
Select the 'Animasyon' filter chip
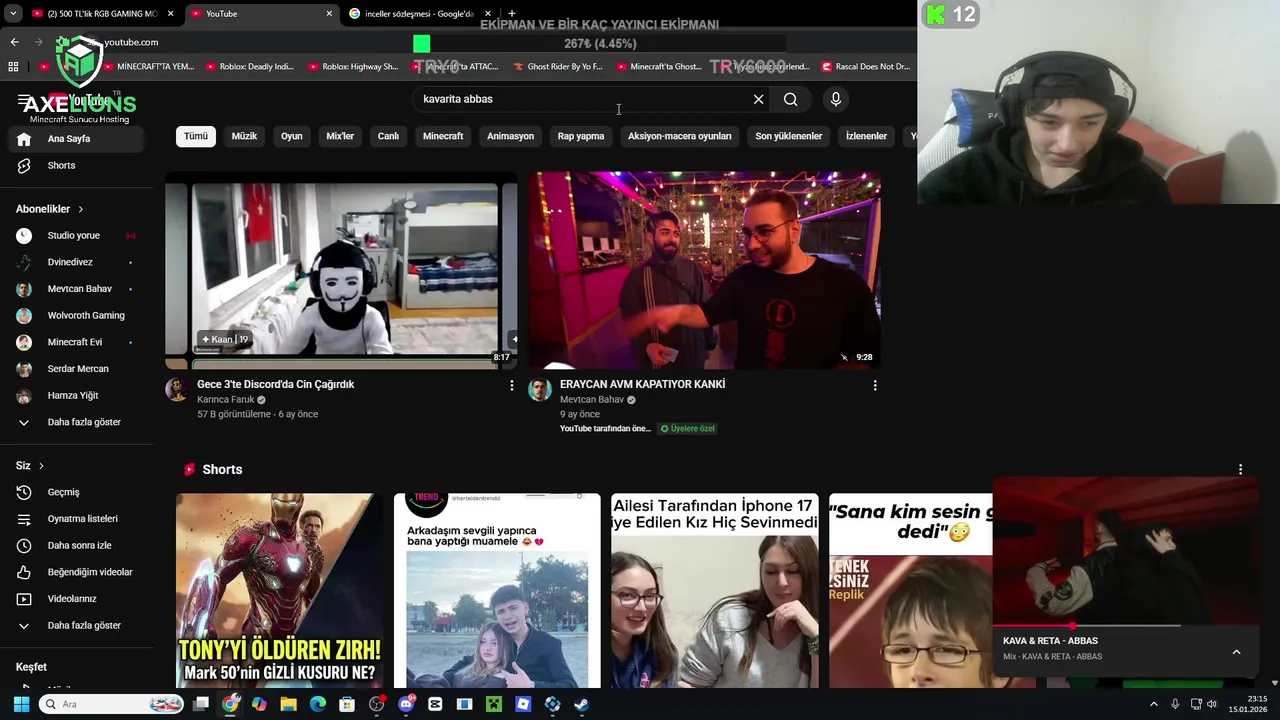pos(510,136)
